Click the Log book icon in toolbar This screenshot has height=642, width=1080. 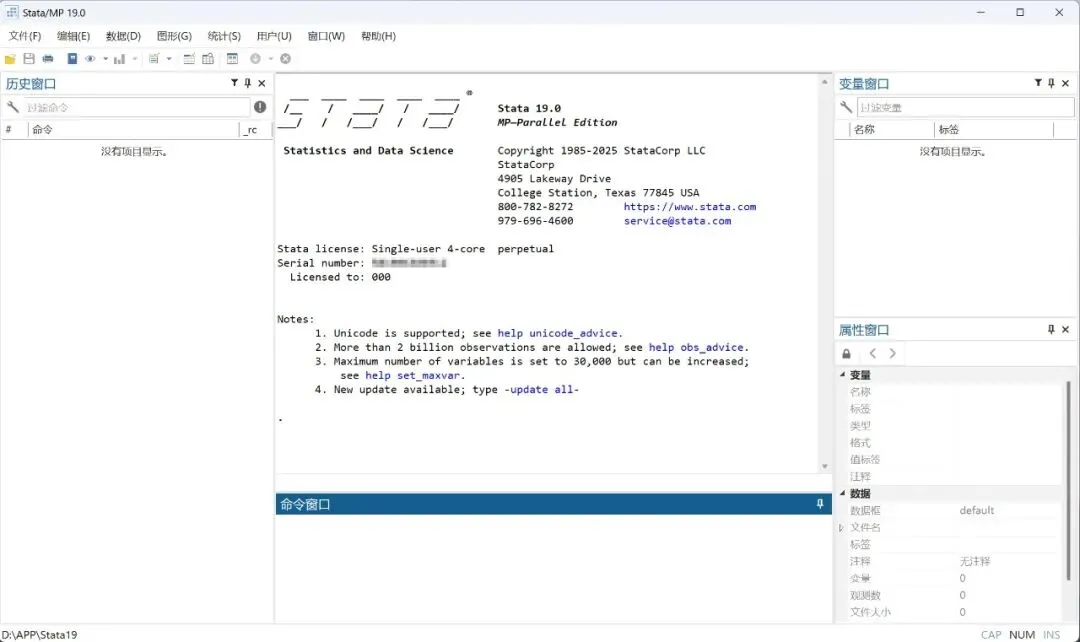tap(72, 59)
